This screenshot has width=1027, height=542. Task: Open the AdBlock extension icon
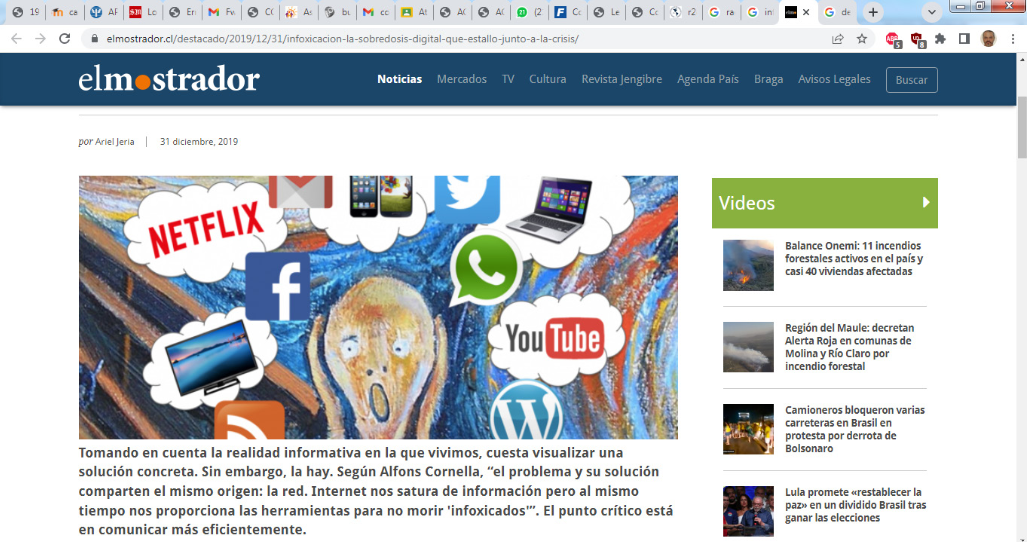click(893, 39)
